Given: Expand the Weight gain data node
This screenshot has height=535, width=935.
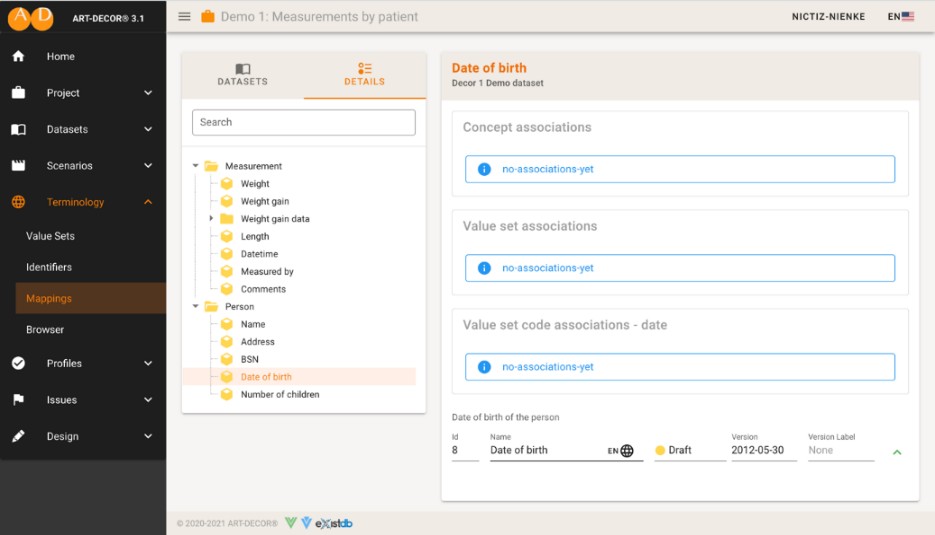Looking at the screenshot, I should [x=211, y=219].
